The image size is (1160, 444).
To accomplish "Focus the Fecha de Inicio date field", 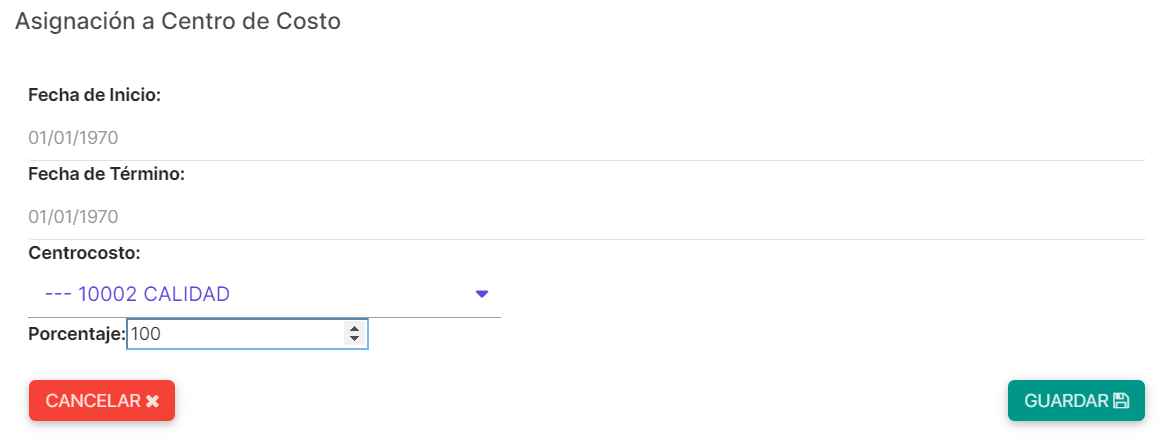I will point(586,138).
